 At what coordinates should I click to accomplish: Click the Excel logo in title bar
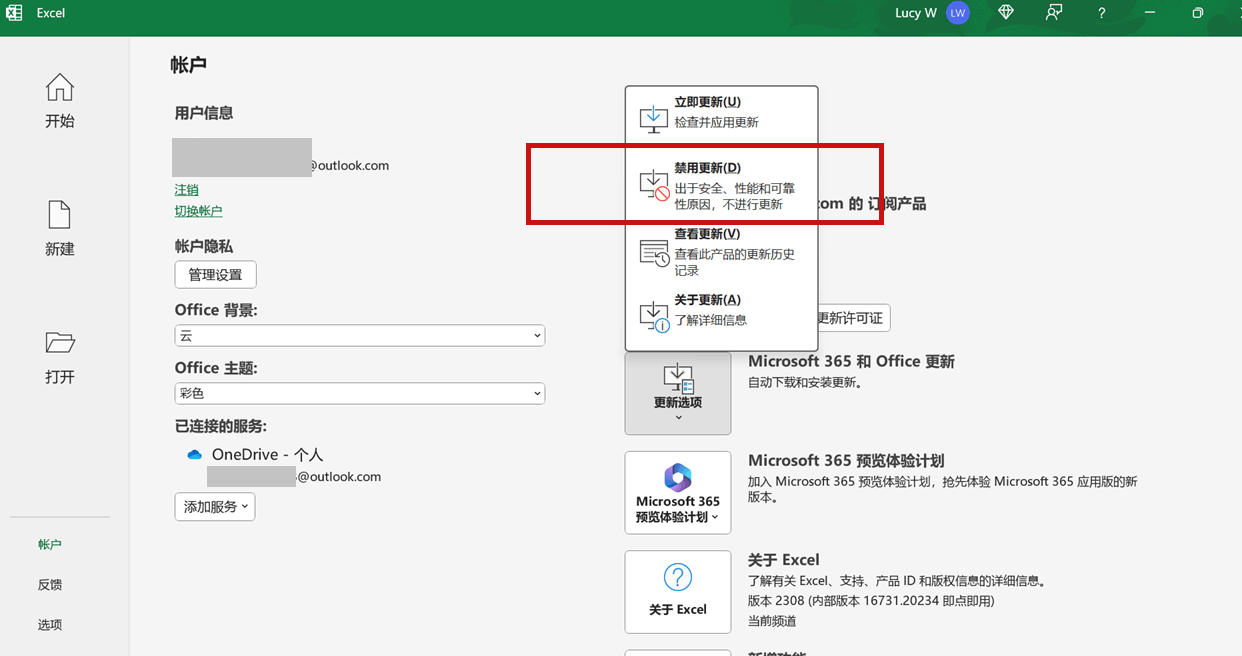point(15,13)
